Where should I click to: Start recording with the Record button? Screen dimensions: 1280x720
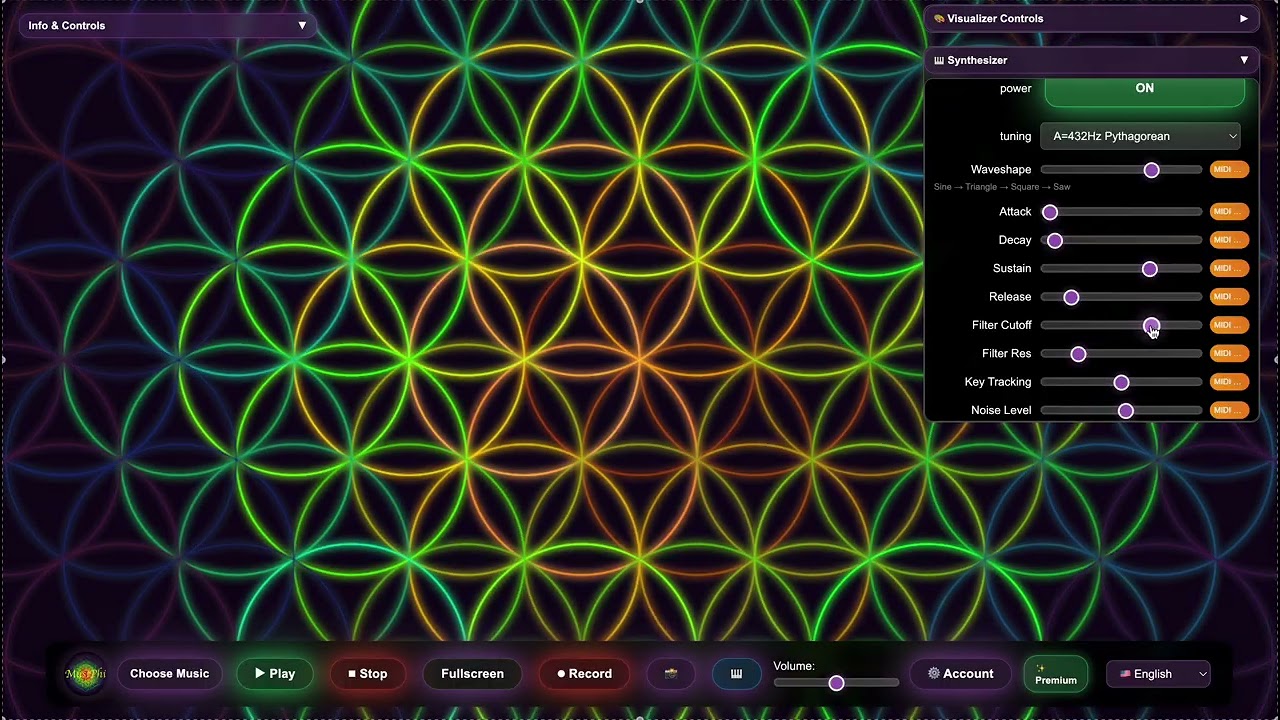coord(584,674)
